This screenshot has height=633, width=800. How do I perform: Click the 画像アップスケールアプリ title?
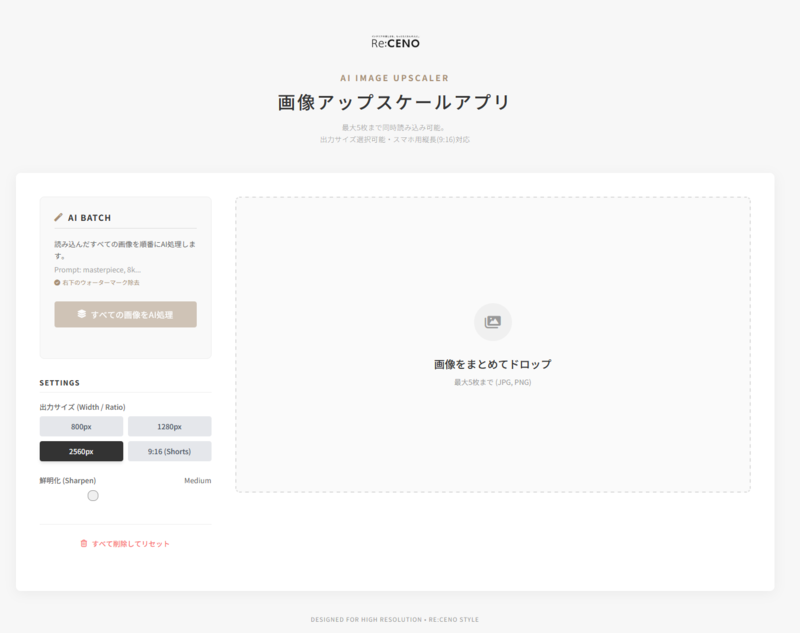[394, 102]
